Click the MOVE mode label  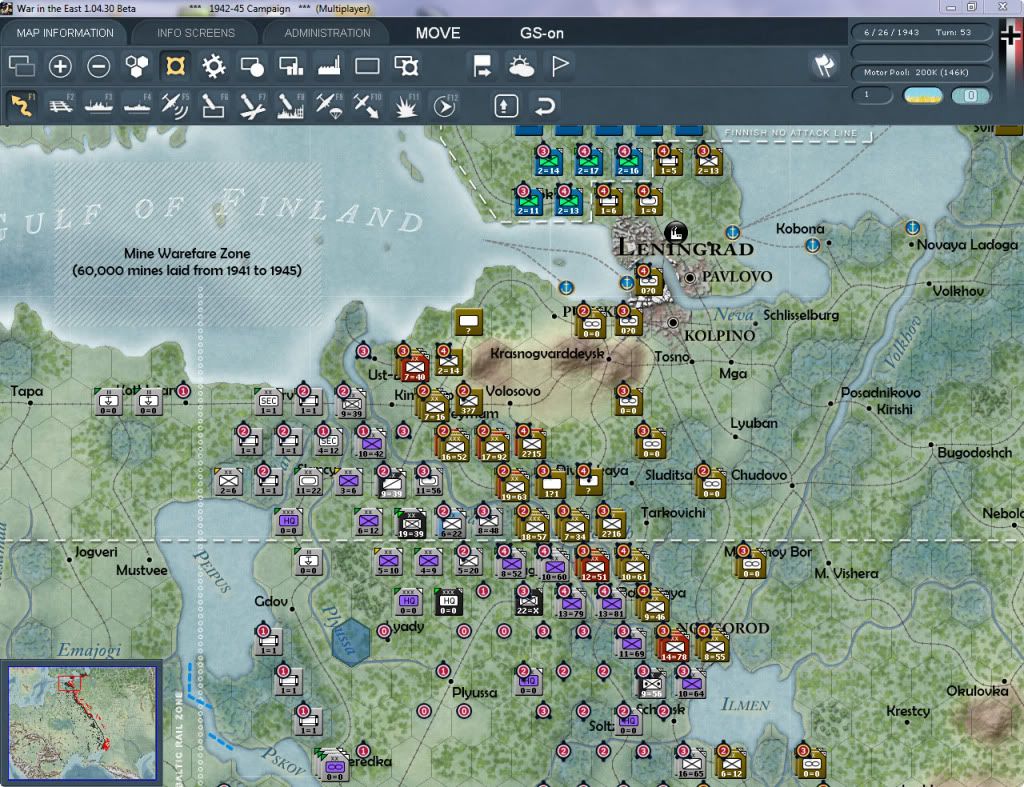(x=438, y=33)
